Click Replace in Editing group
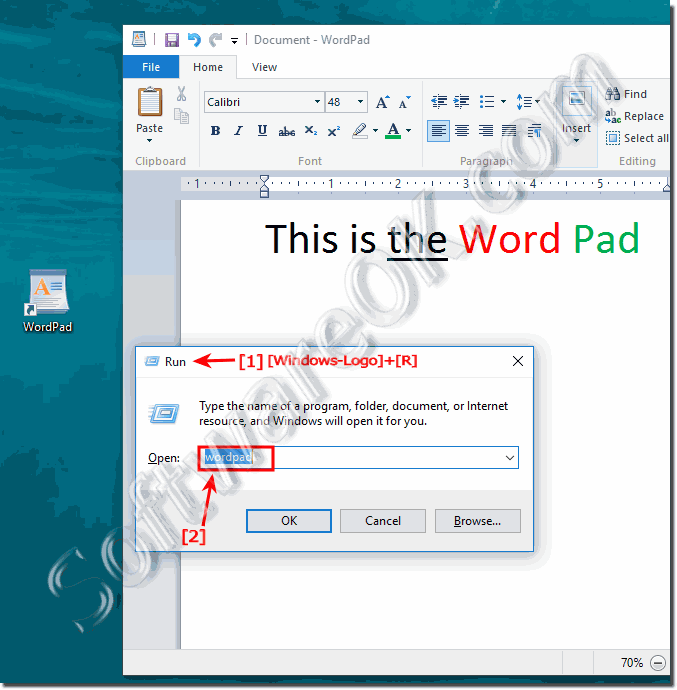Image resolution: width=677 pixels, height=690 pixels. [x=634, y=116]
